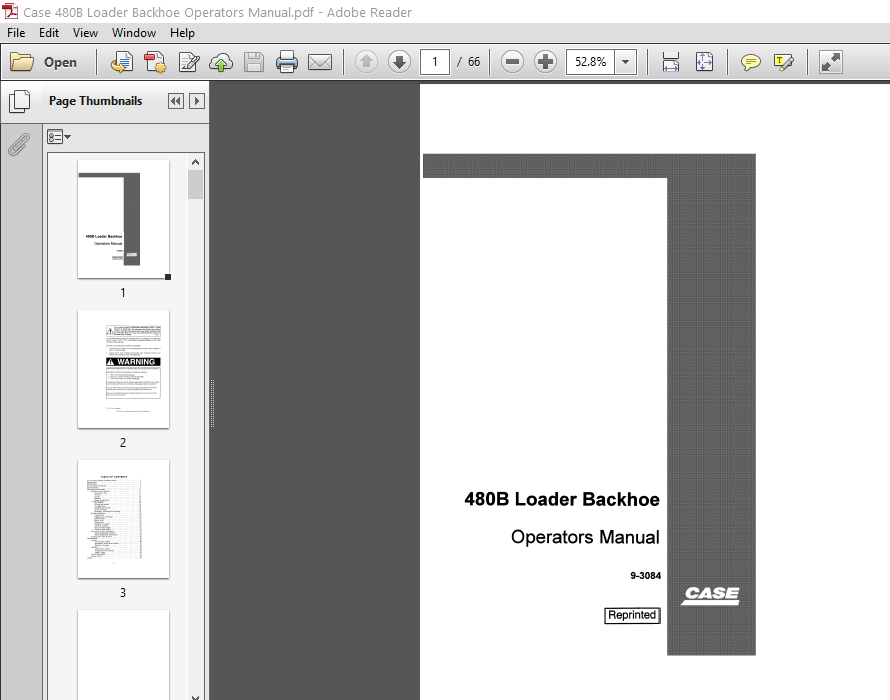890x700 pixels.
Task: Click the CASE logo on the cover
Action: (x=711, y=595)
